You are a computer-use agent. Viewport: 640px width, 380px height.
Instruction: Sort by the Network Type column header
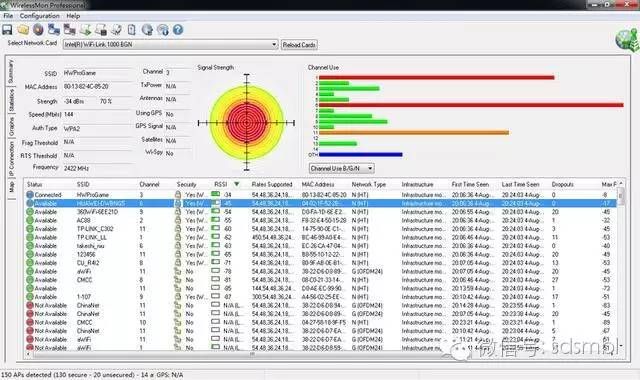pyautogui.click(x=369, y=184)
